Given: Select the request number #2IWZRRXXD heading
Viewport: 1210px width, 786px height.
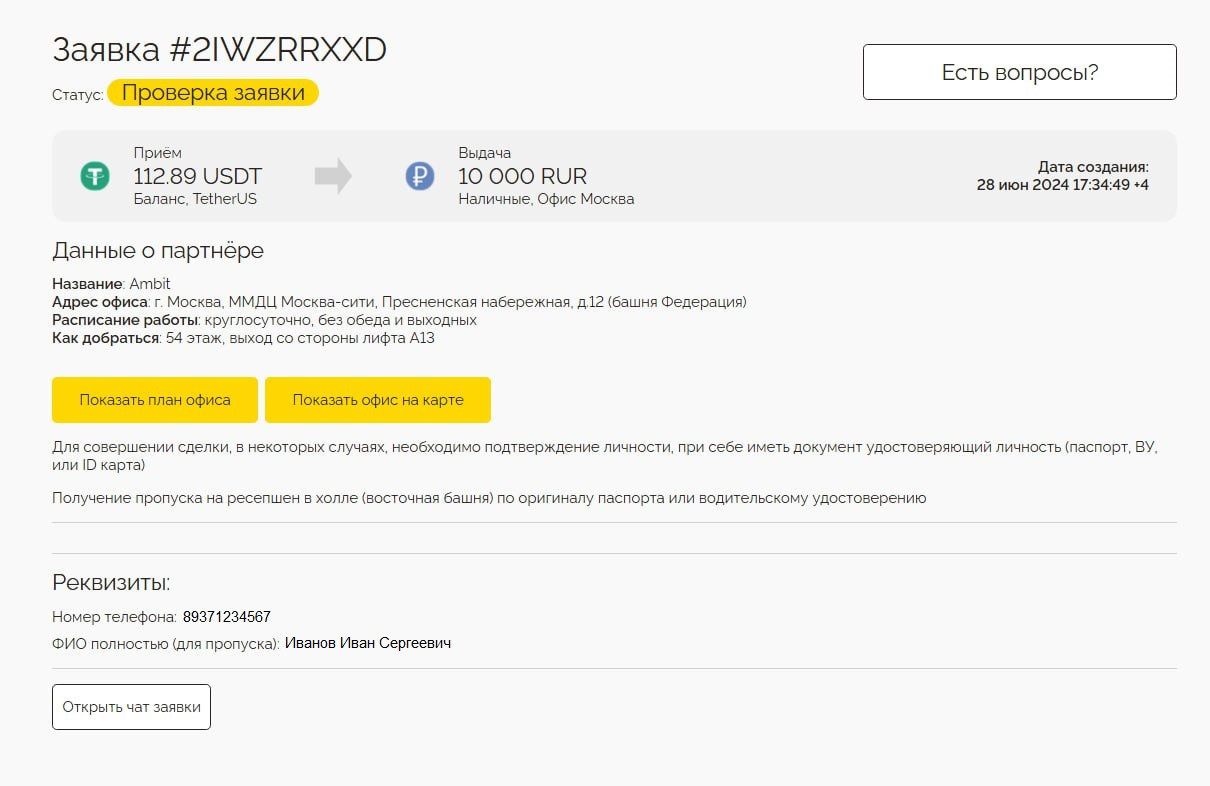Looking at the screenshot, I should click(219, 50).
